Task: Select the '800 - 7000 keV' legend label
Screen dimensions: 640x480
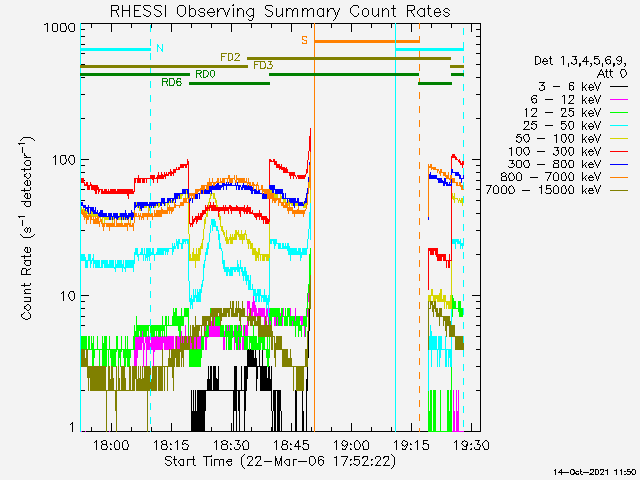Action: pos(551,177)
